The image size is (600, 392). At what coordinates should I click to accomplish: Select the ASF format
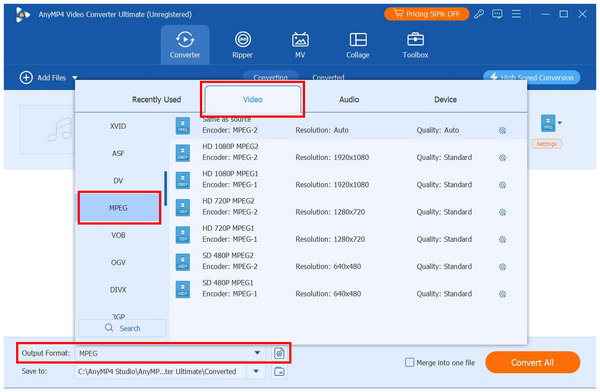tap(118, 153)
